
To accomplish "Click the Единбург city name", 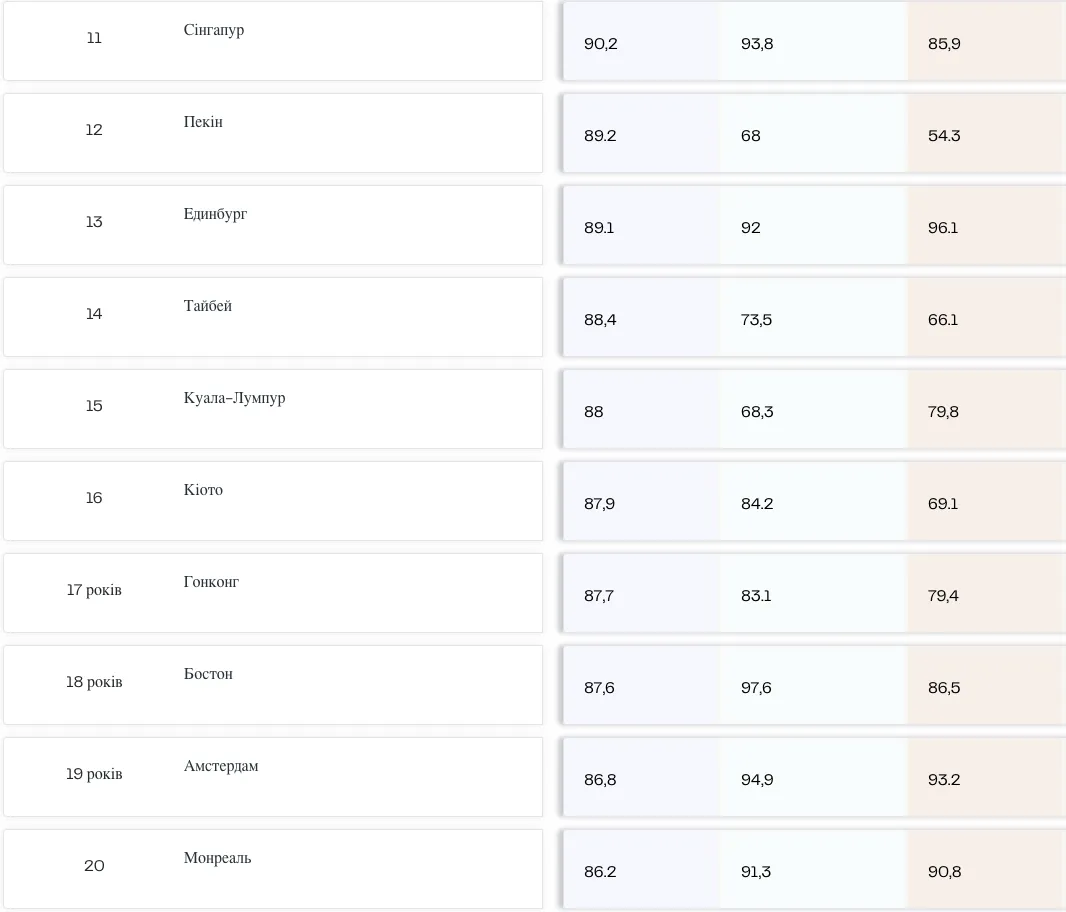I will (x=216, y=214).
